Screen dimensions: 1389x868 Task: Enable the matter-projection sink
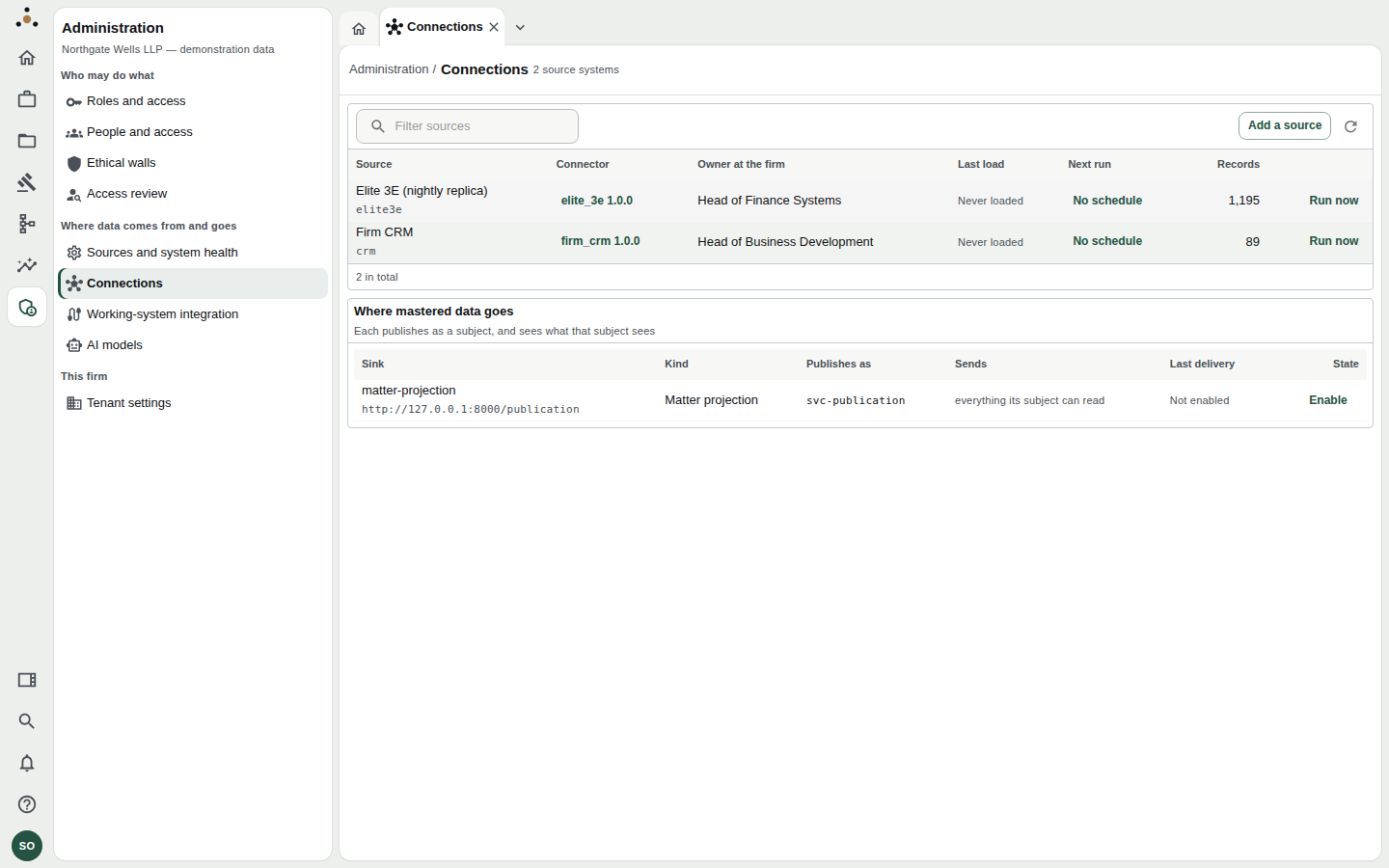(x=1328, y=400)
